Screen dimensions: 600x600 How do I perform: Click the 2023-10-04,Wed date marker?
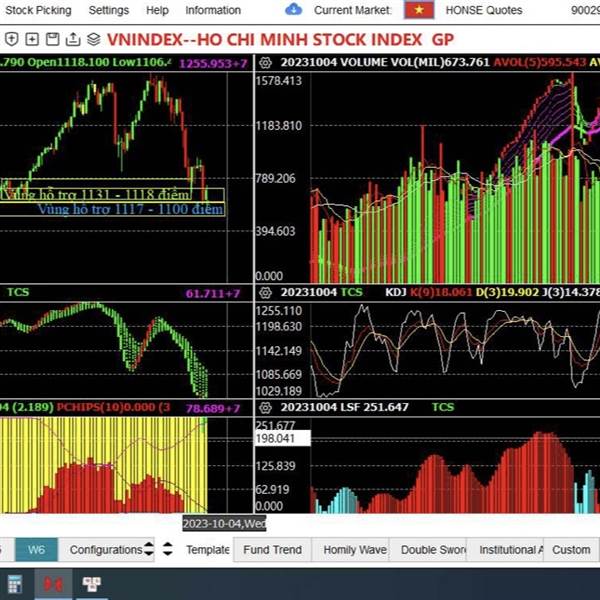pos(224,523)
